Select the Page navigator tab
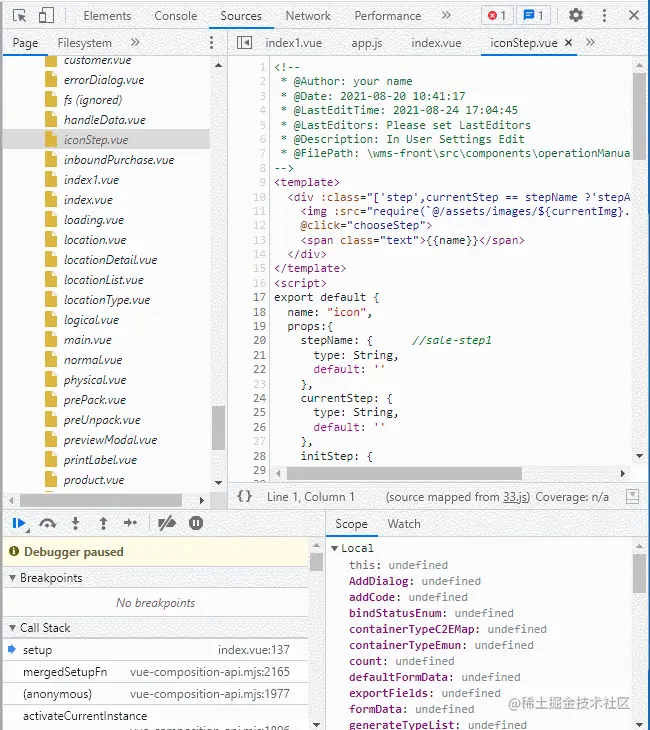The height and width of the screenshot is (730, 650). point(25,43)
